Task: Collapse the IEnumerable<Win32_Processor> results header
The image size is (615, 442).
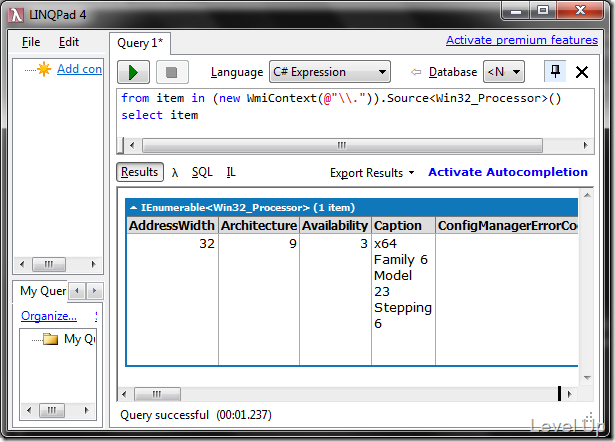Action: click(x=133, y=207)
